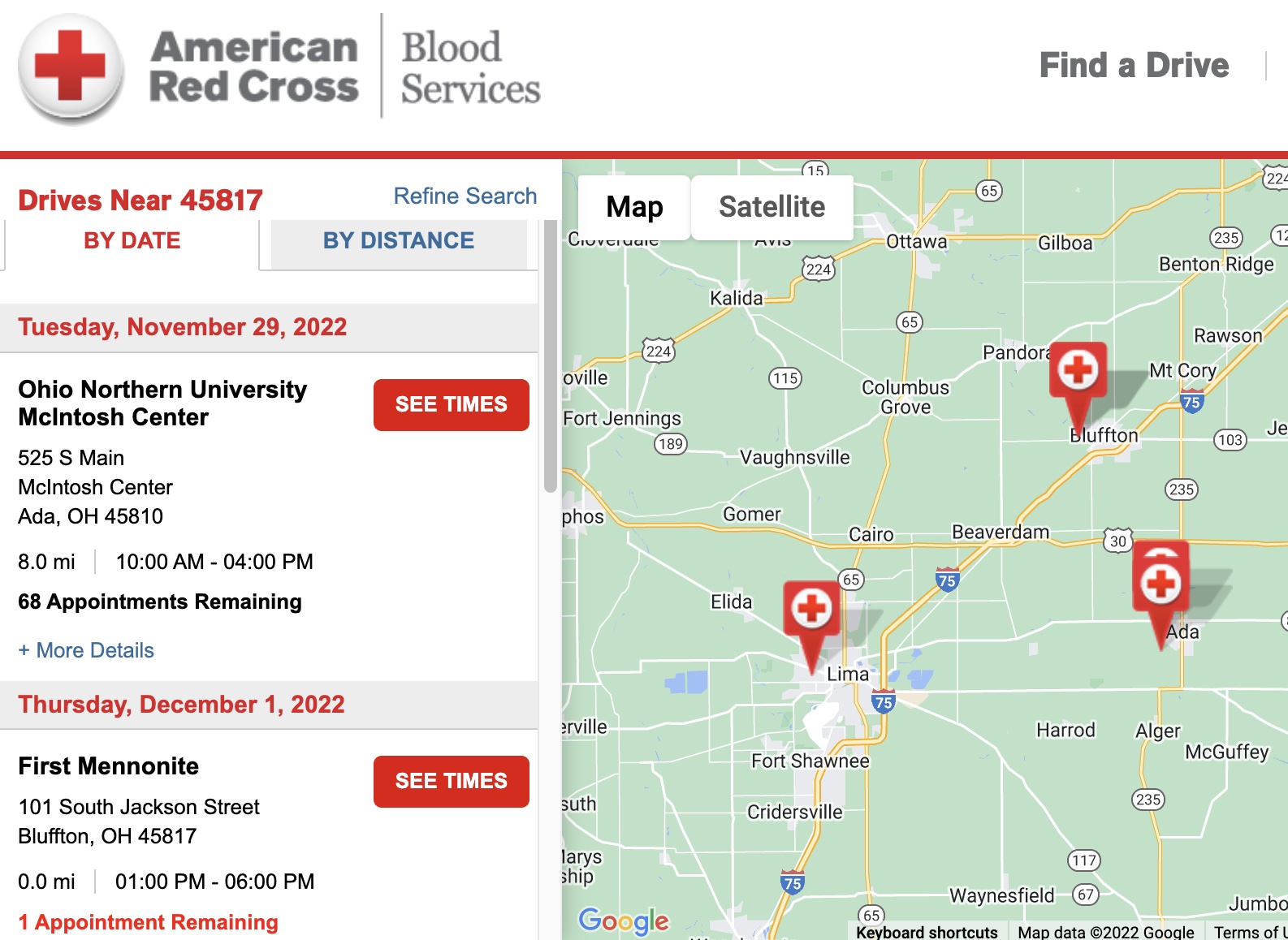Switch map to Satellite view

click(772, 207)
